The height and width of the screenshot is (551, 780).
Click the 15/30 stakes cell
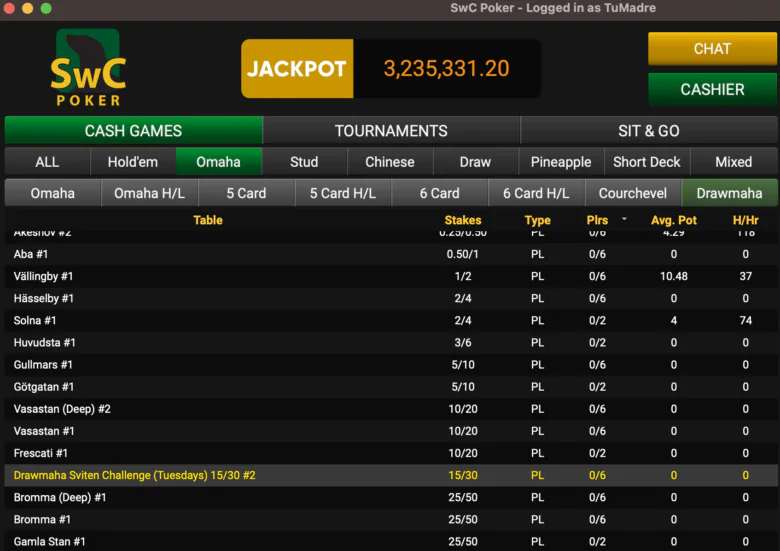point(463,475)
